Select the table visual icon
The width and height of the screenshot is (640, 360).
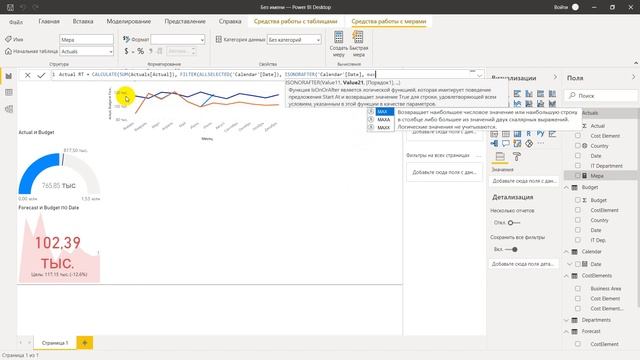pos(506,133)
